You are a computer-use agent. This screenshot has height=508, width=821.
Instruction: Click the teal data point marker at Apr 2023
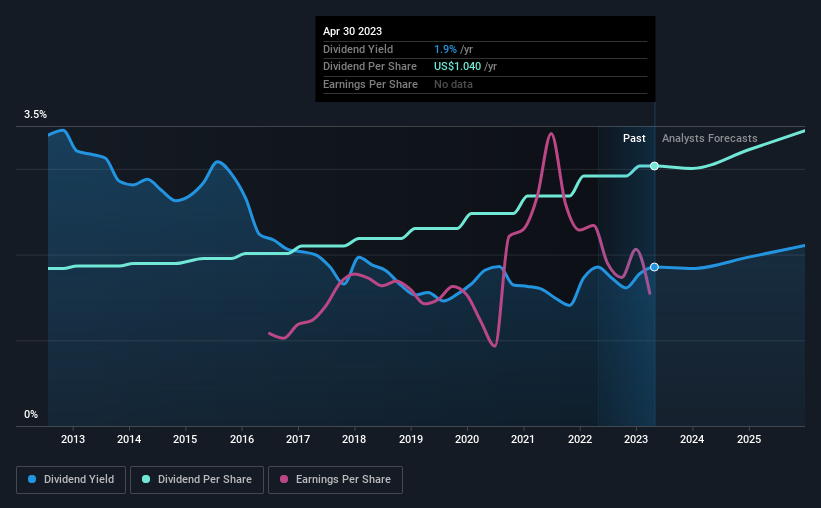coord(654,166)
